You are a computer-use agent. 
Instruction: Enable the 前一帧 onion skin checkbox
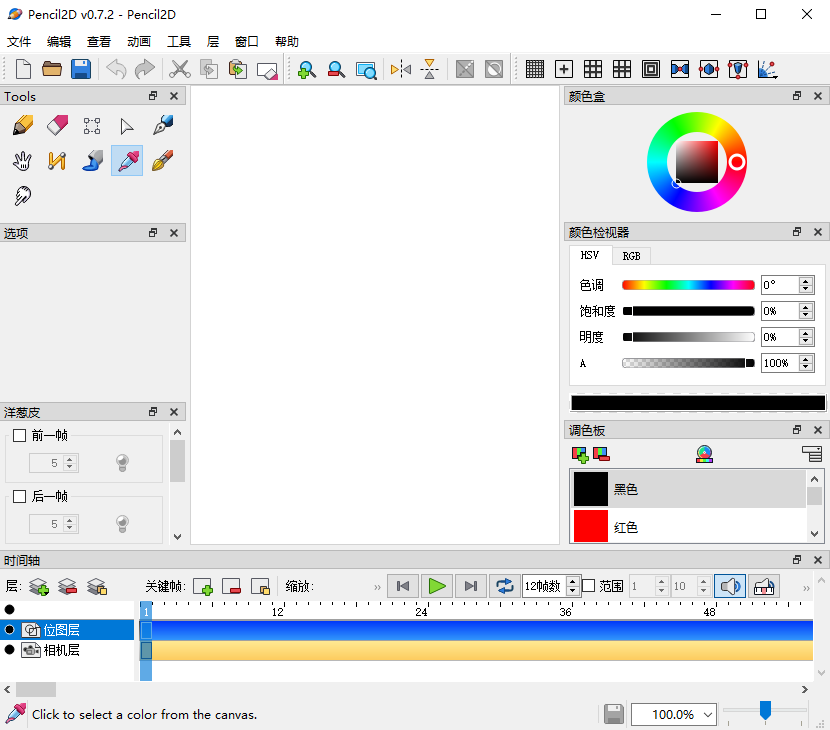[x=19, y=435]
